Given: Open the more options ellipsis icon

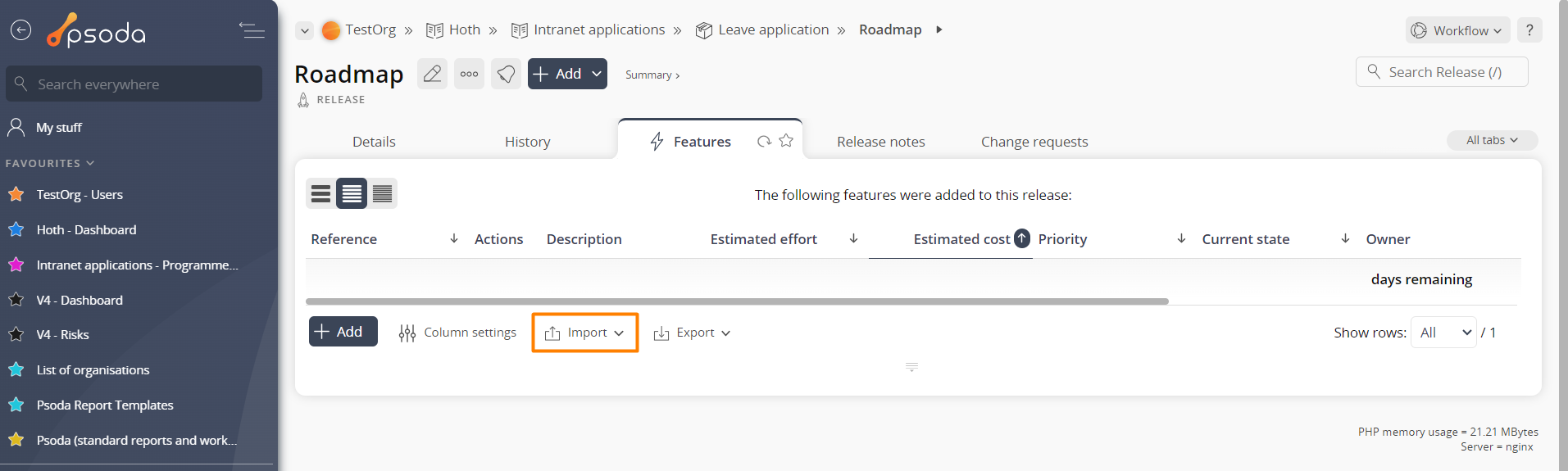Looking at the screenshot, I should [x=469, y=74].
